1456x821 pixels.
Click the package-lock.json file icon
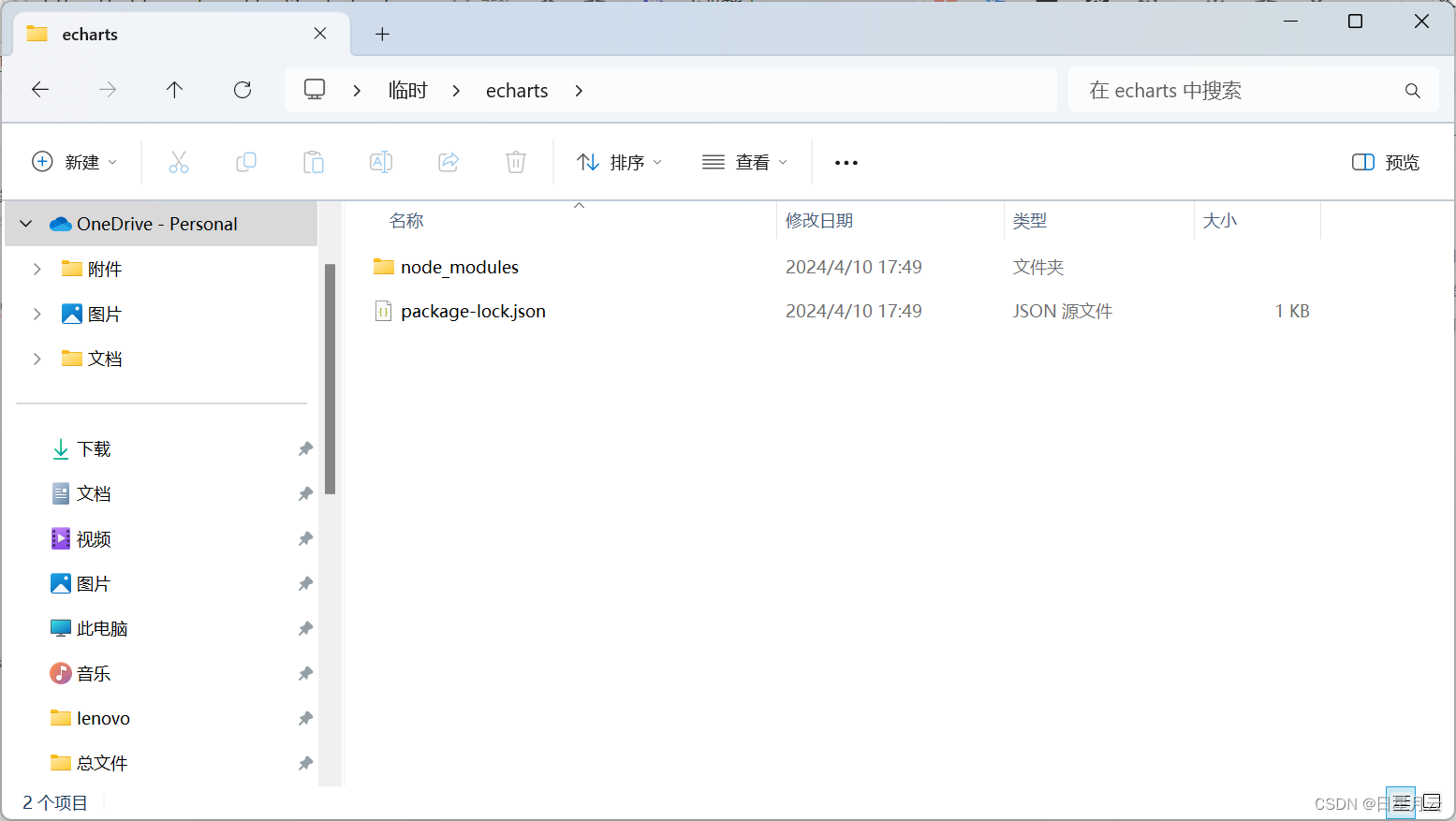point(384,311)
